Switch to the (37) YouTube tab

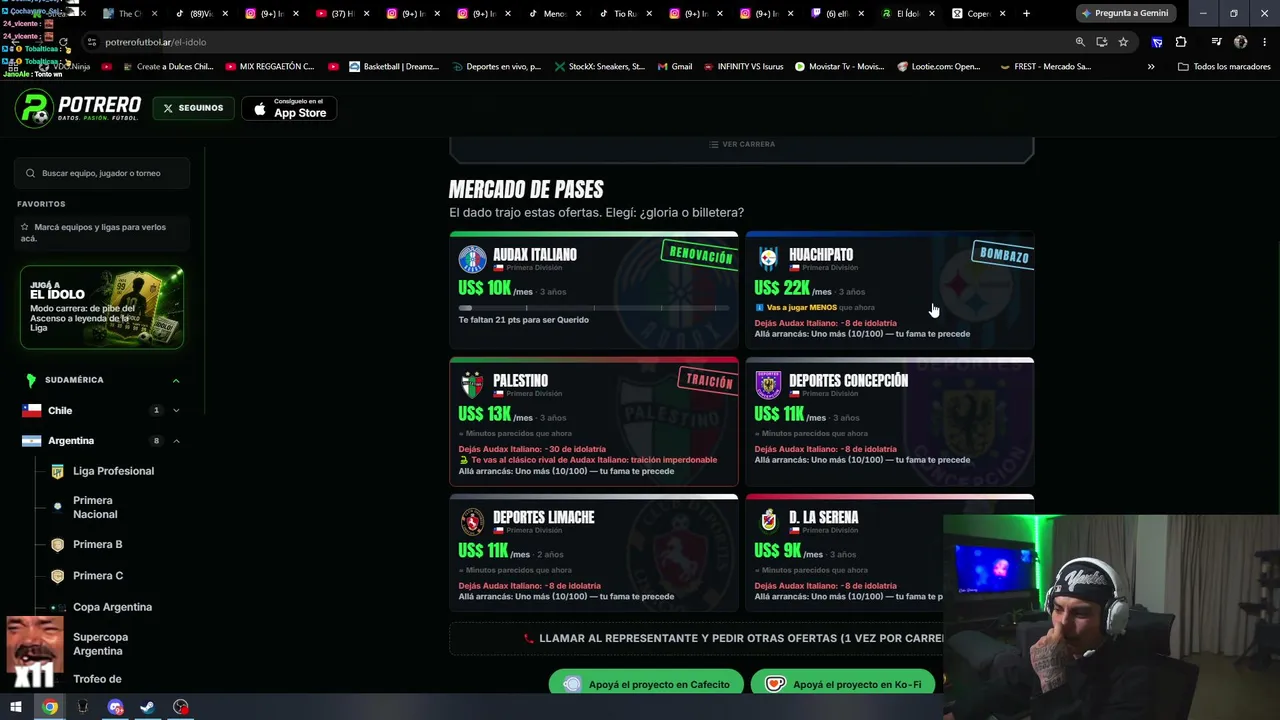tap(343, 14)
